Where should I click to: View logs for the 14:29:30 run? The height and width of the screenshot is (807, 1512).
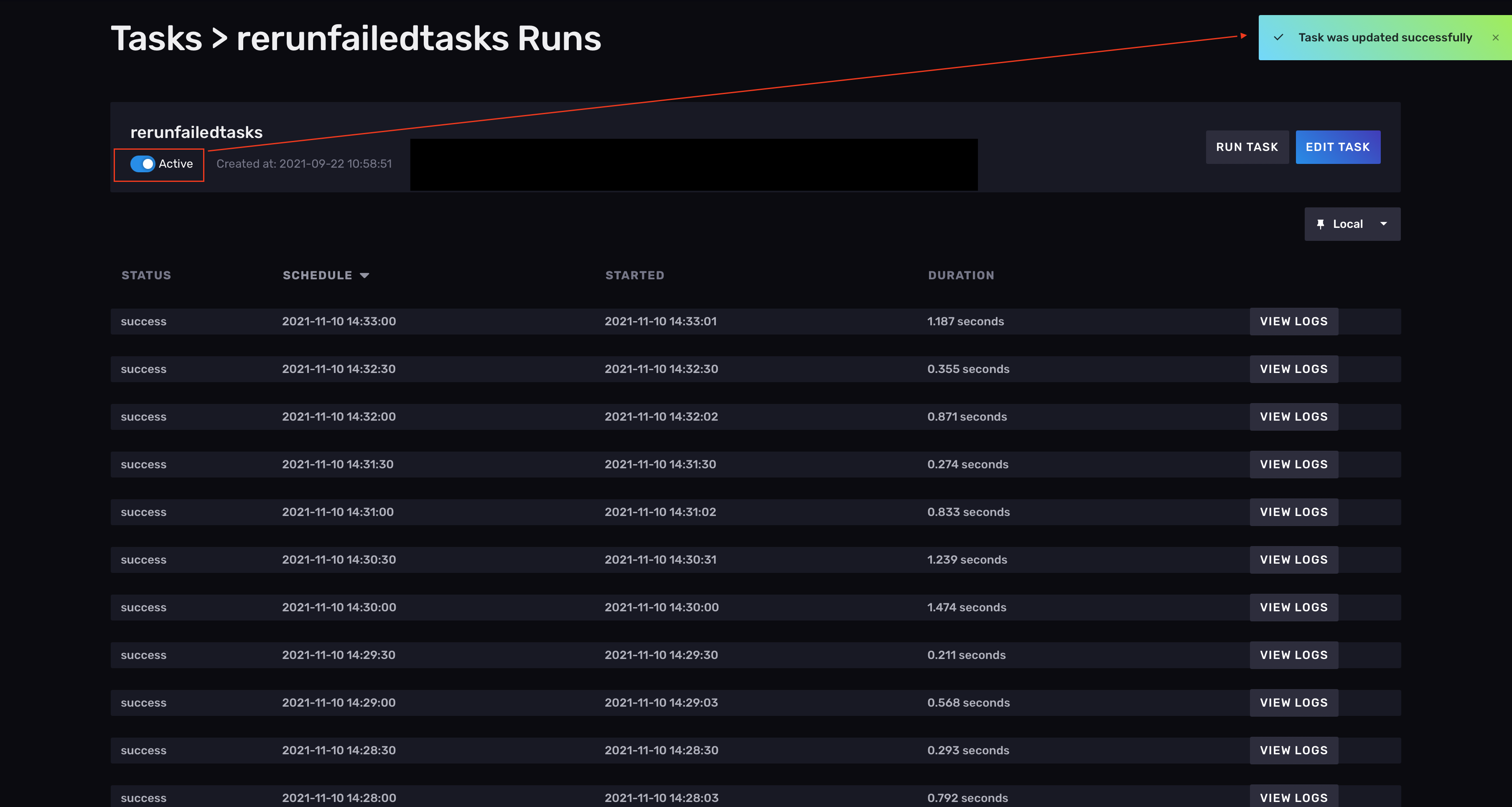(1294, 655)
